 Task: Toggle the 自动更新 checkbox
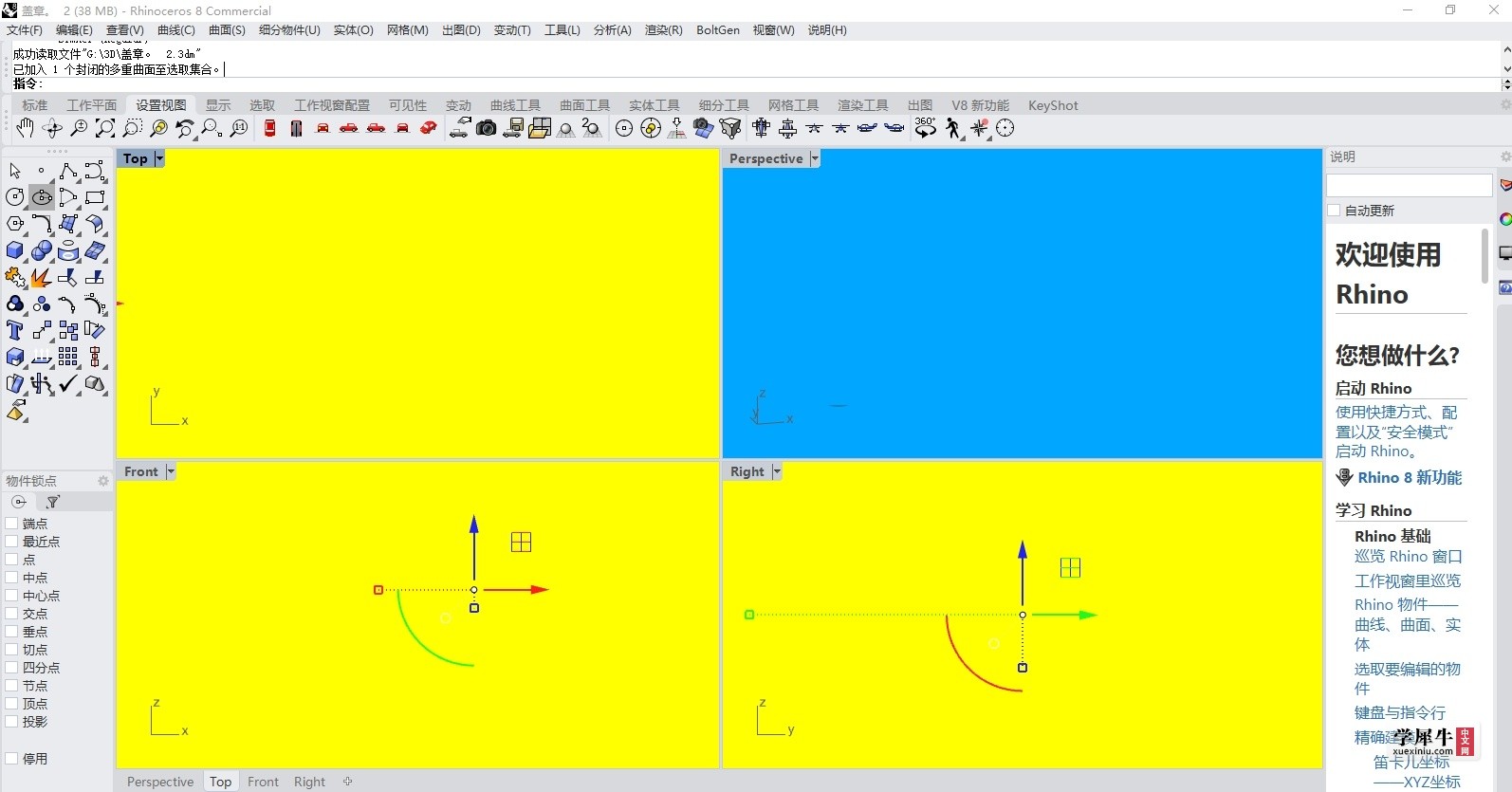pos(1334,211)
